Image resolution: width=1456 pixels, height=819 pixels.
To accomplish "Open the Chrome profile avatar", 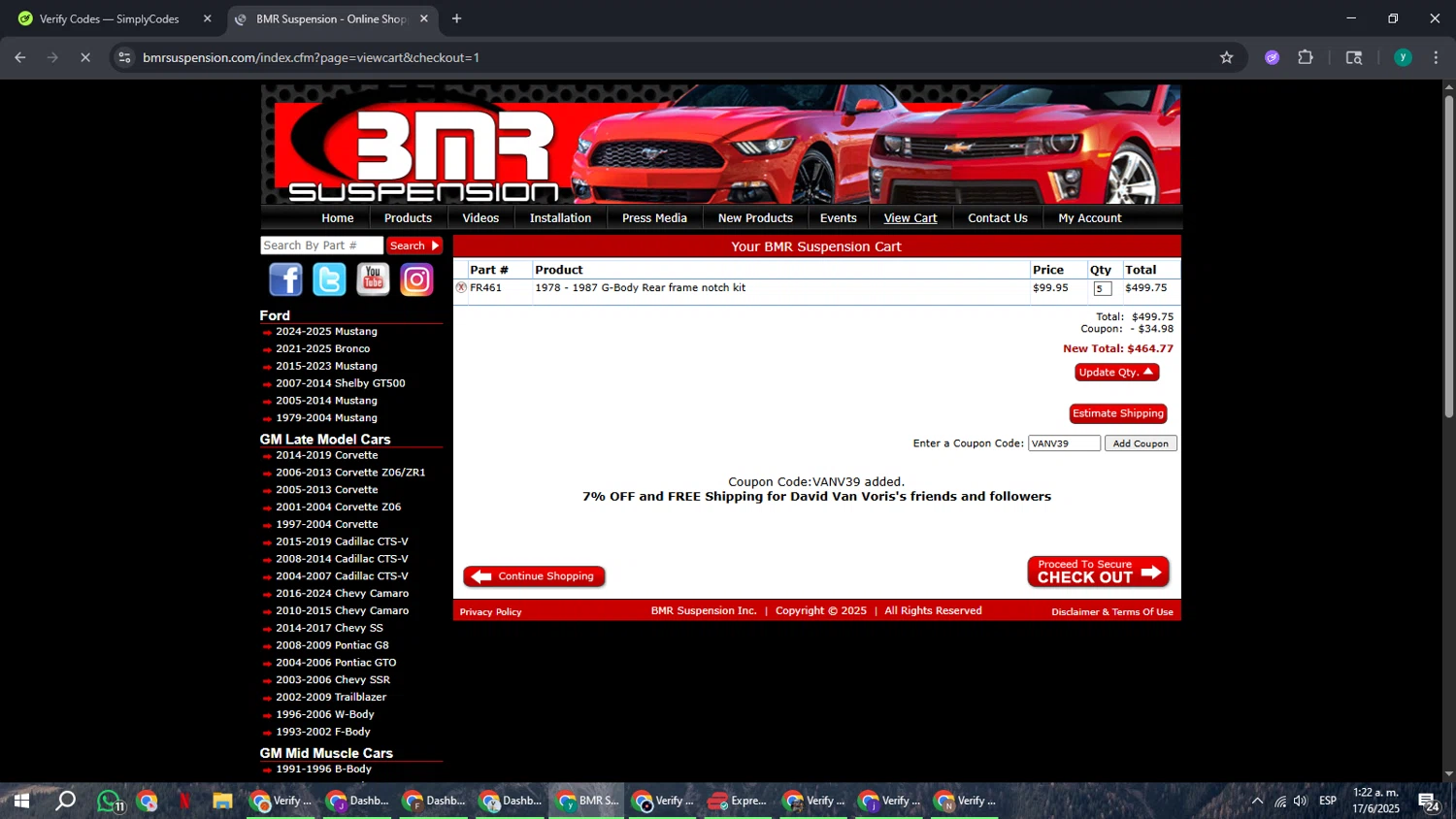I will 1403,57.
